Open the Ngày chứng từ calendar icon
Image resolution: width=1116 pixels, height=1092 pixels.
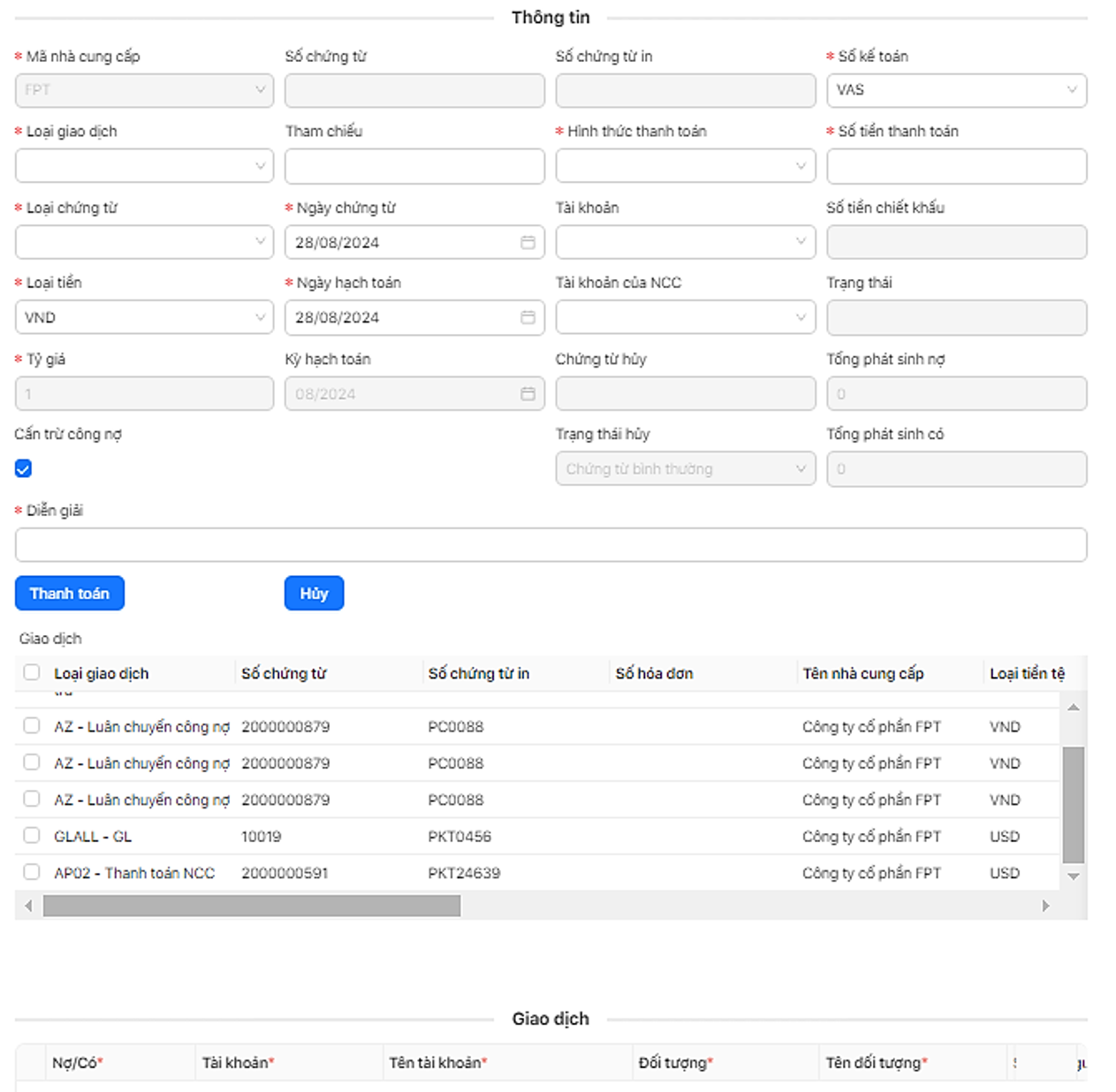[x=528, y=242]
